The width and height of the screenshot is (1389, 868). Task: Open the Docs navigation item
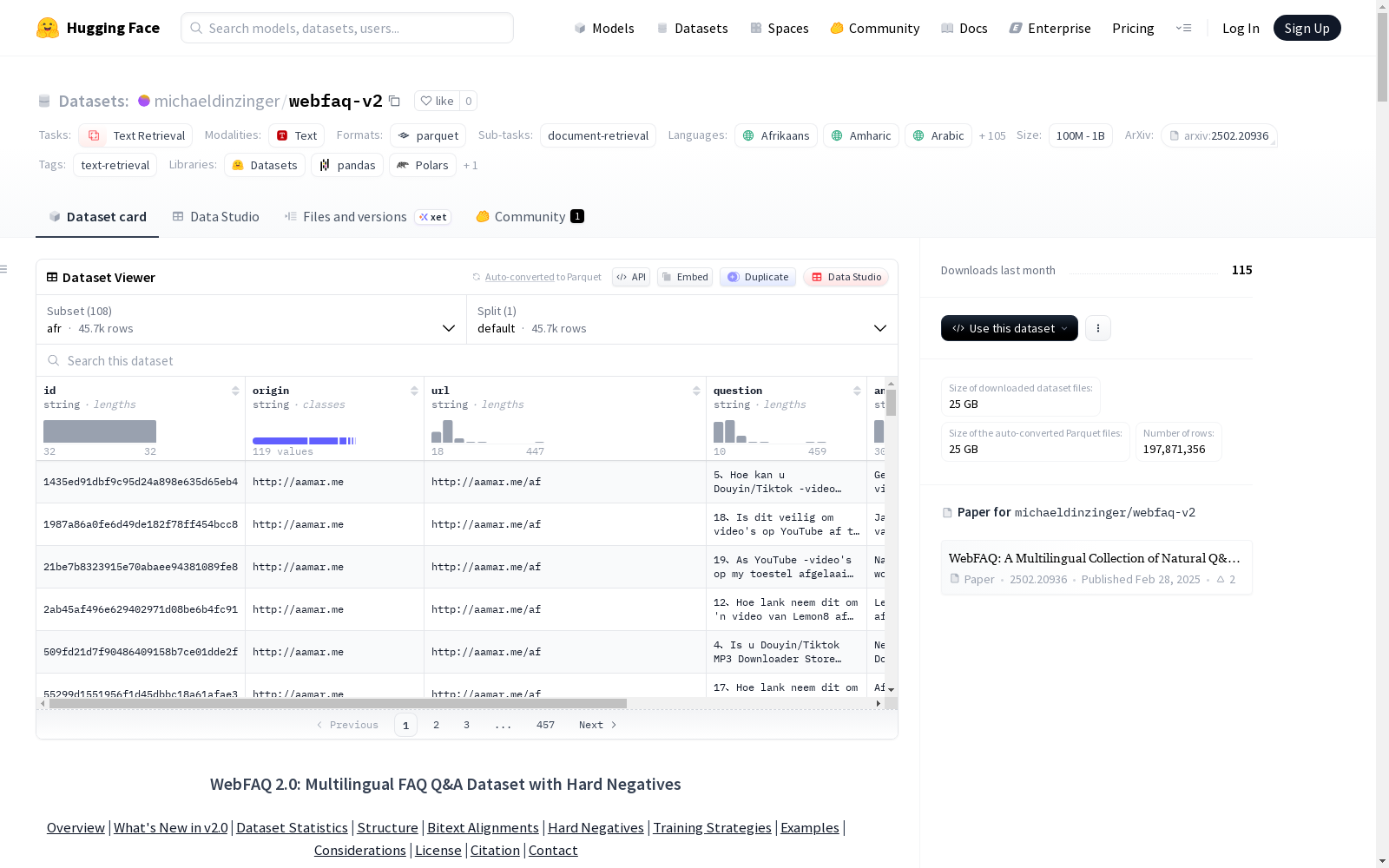pyautogui.click(x=964, y=28)
